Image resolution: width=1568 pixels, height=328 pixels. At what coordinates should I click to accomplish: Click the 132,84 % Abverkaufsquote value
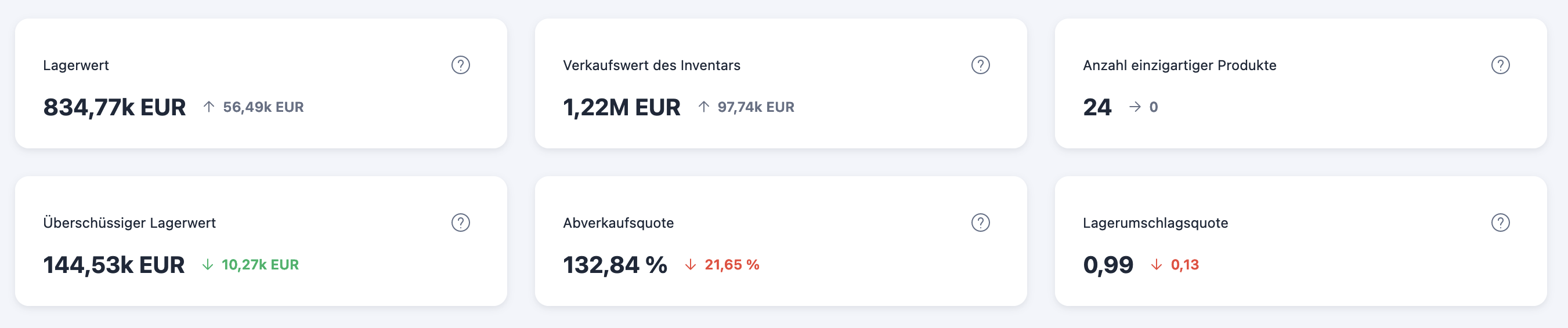[x=615, y=265]
